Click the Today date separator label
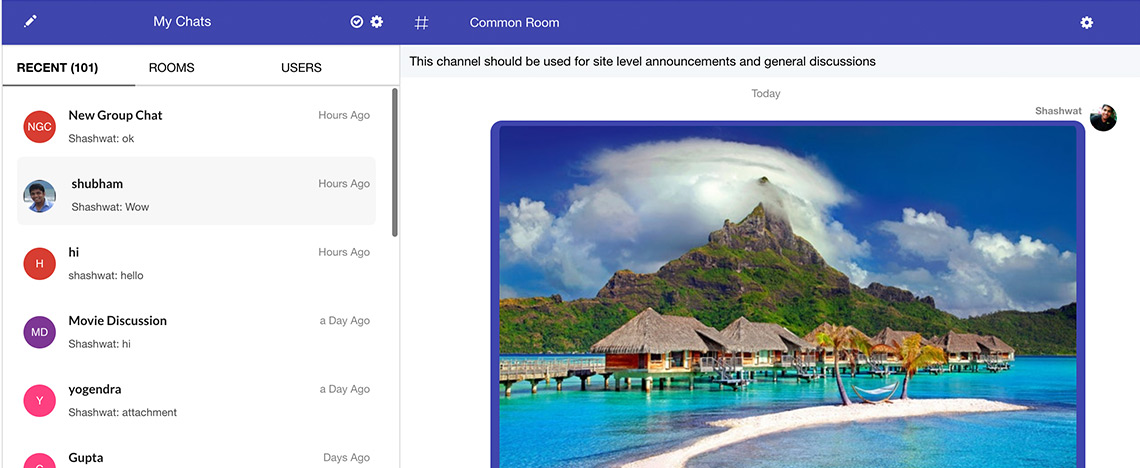 (766, 94)
